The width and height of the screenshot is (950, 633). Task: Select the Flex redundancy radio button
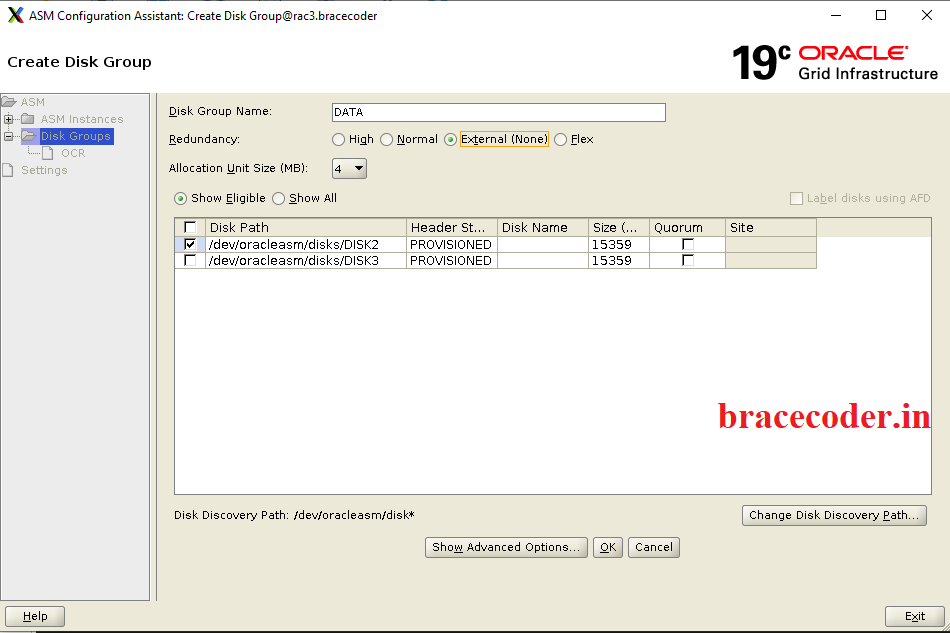pos(561,140)
